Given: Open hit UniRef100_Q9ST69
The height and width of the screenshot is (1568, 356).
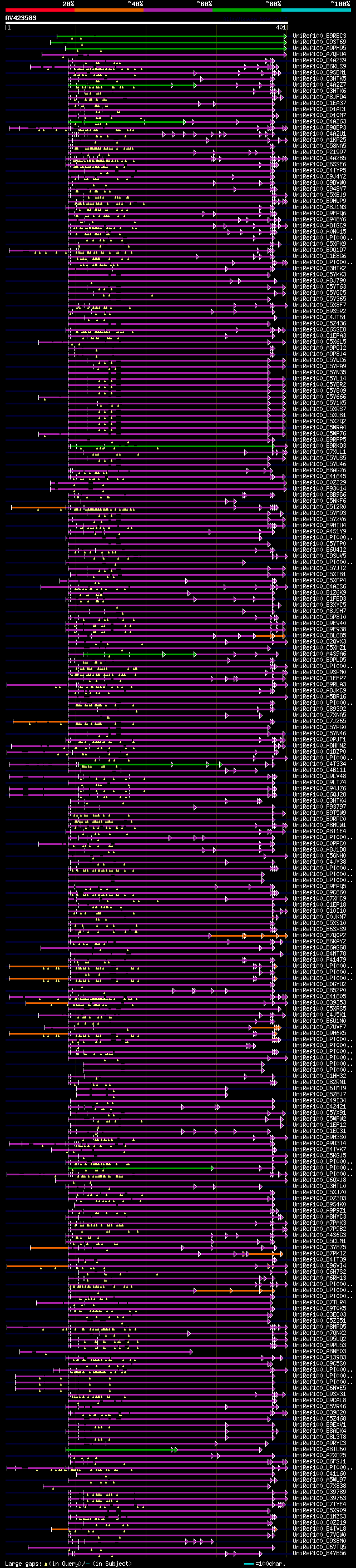Looking at the screenshot, I should pos(319,42).
